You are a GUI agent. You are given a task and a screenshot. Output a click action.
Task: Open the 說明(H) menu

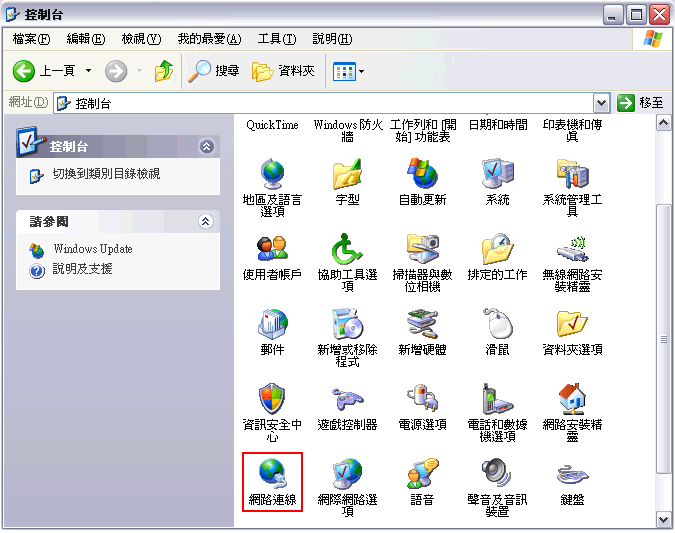click(x=332, y=39)
